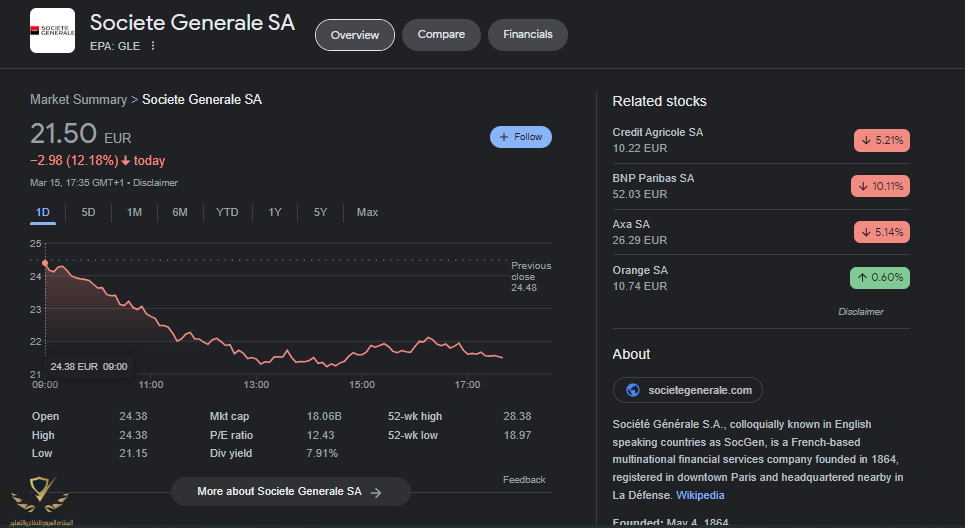Click the Disclaimer under Related stocks
965x528 pixels.
coord(860,312)
